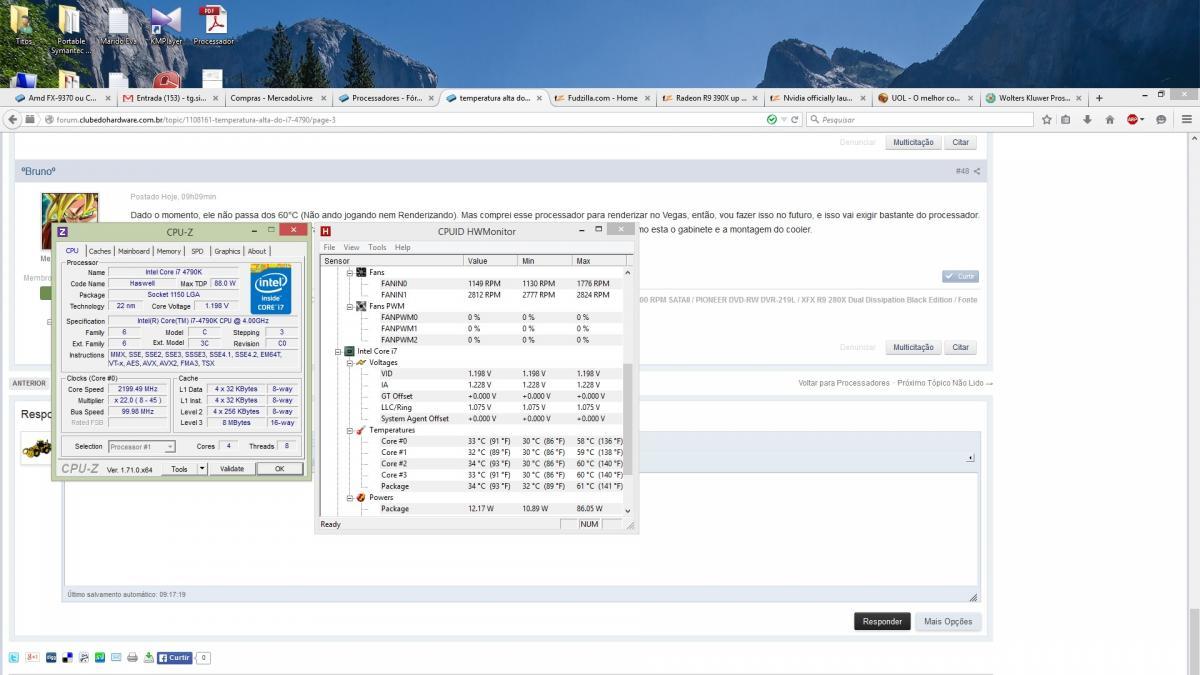Click the Adblock Plus toolbar icon

[1134, 119]
